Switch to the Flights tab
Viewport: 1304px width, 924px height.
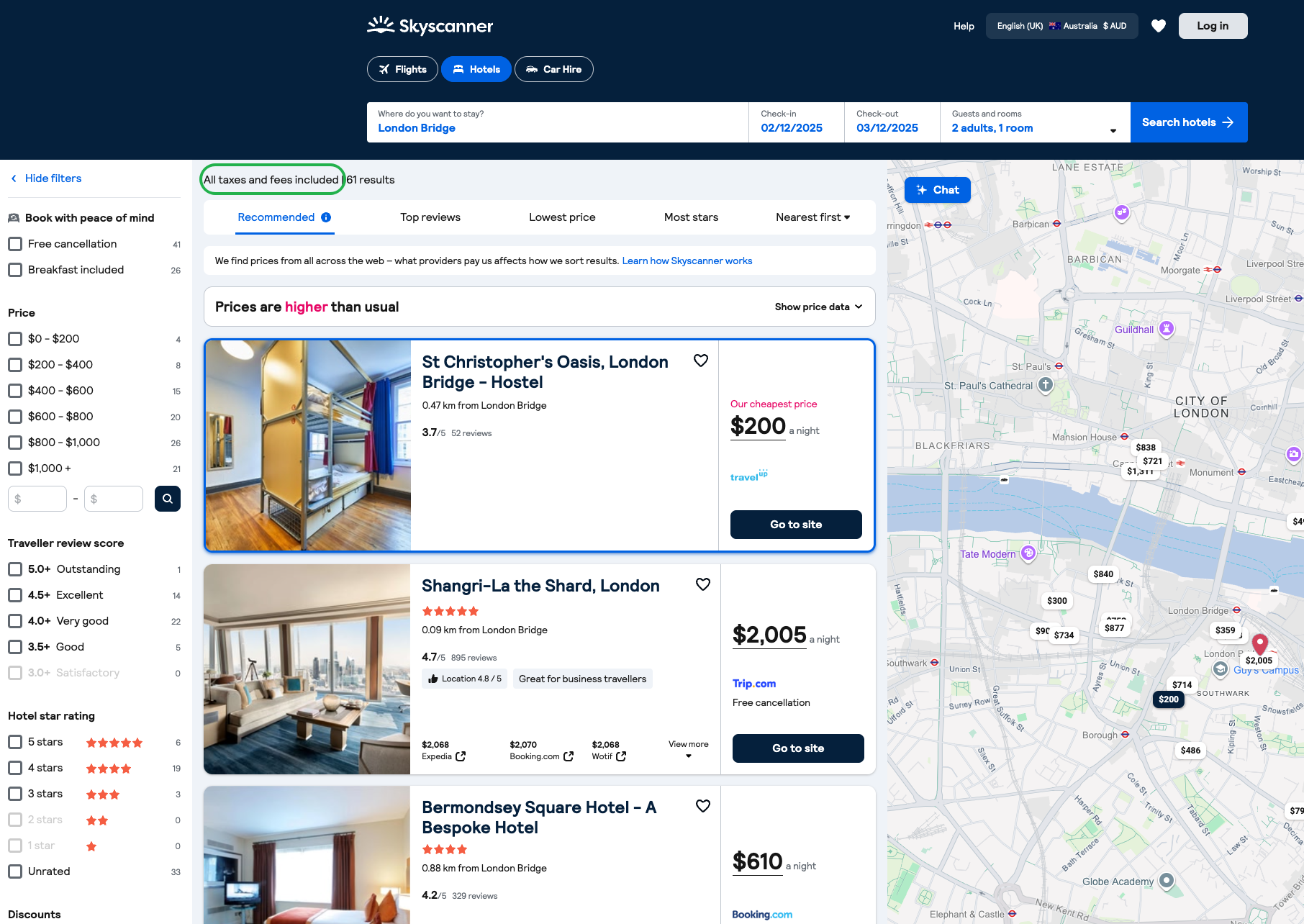click(x=402, y=69)
